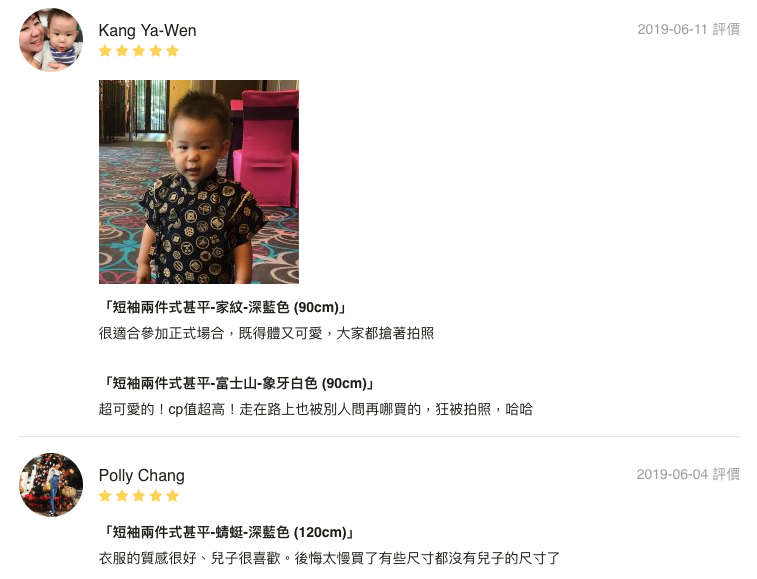Open product 短袖兩件式甚平-富士山-象牙白色 (90cm)
This screenshot has width=757, height=579.
point(238,383)
